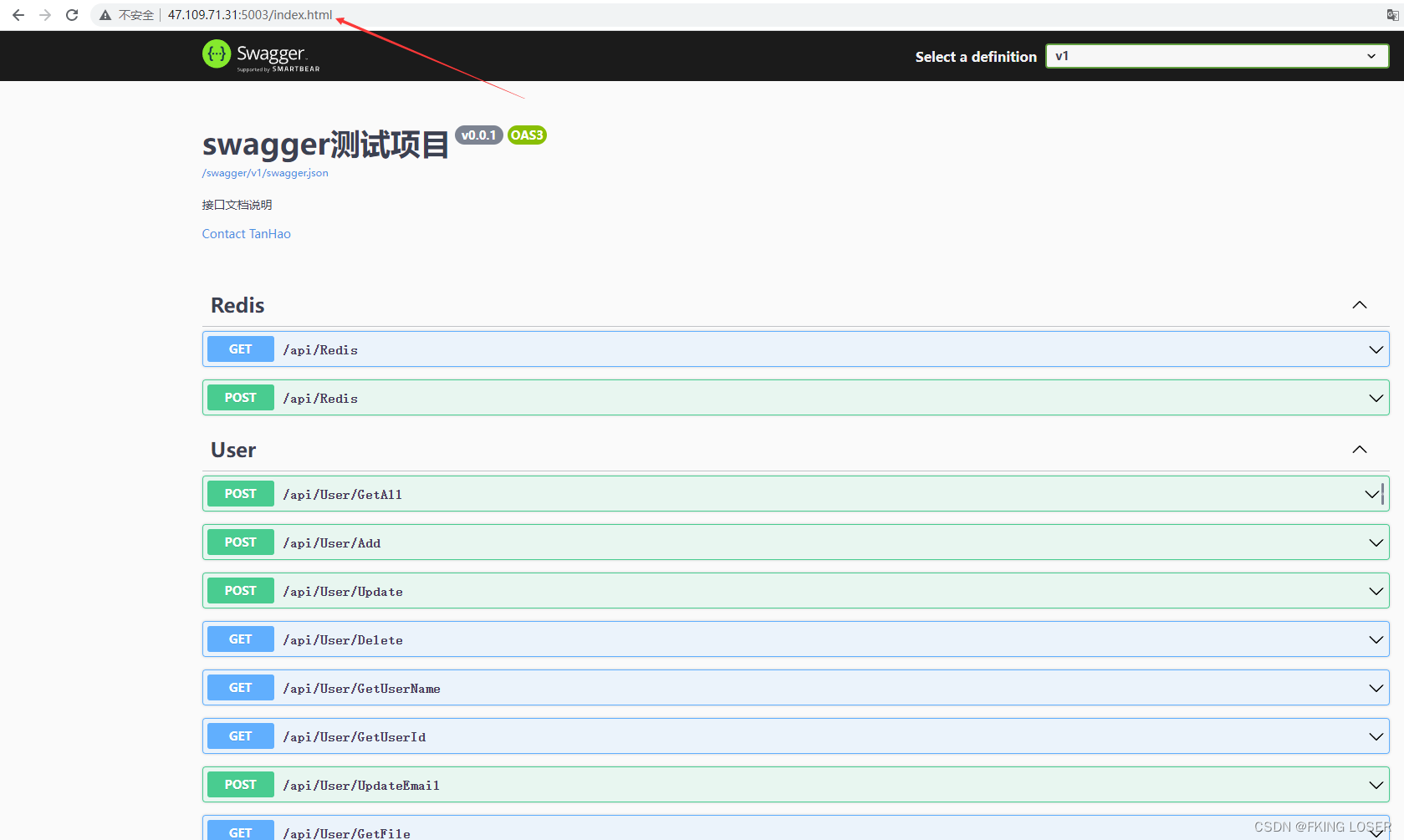Expand /api/User/GetUserId with its arrow
1404x840 pixels.
[x=1376, y=736]
